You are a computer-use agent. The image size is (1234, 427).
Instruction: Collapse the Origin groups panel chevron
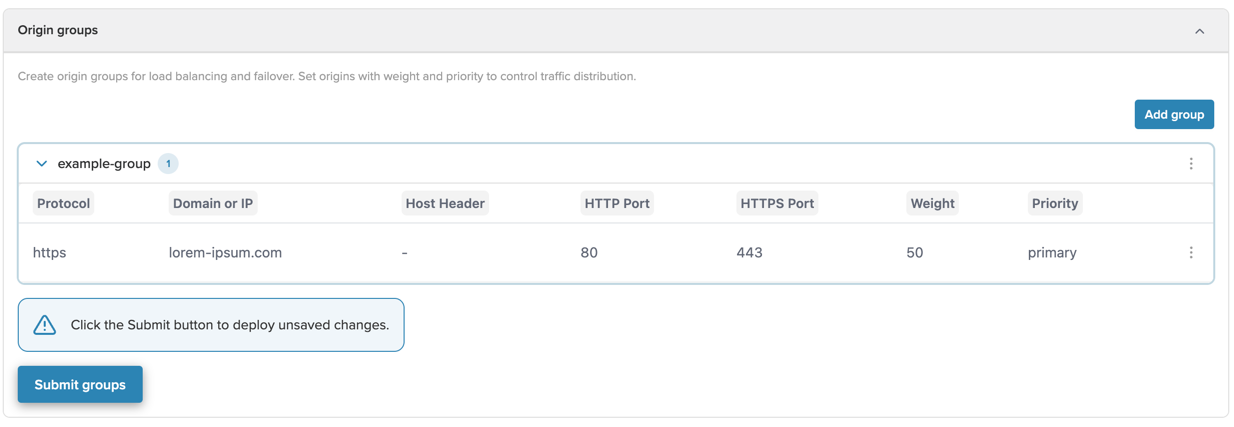(x=1199, y=31)
